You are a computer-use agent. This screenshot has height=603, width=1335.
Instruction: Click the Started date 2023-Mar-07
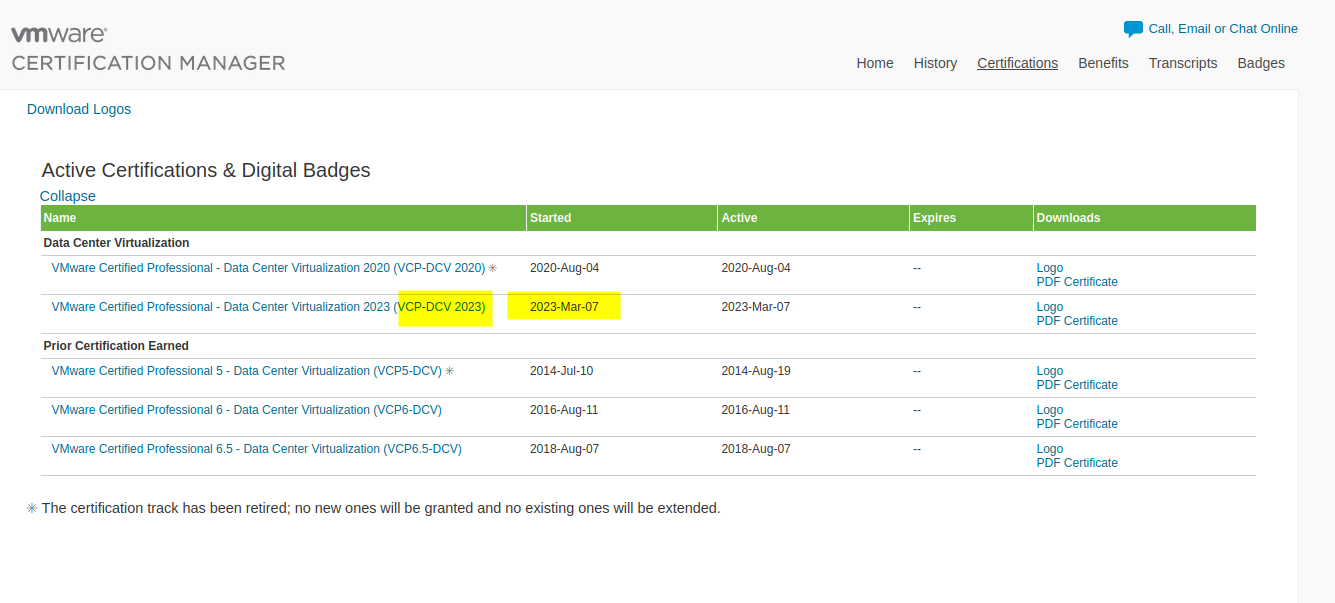(x=564, y=307)
